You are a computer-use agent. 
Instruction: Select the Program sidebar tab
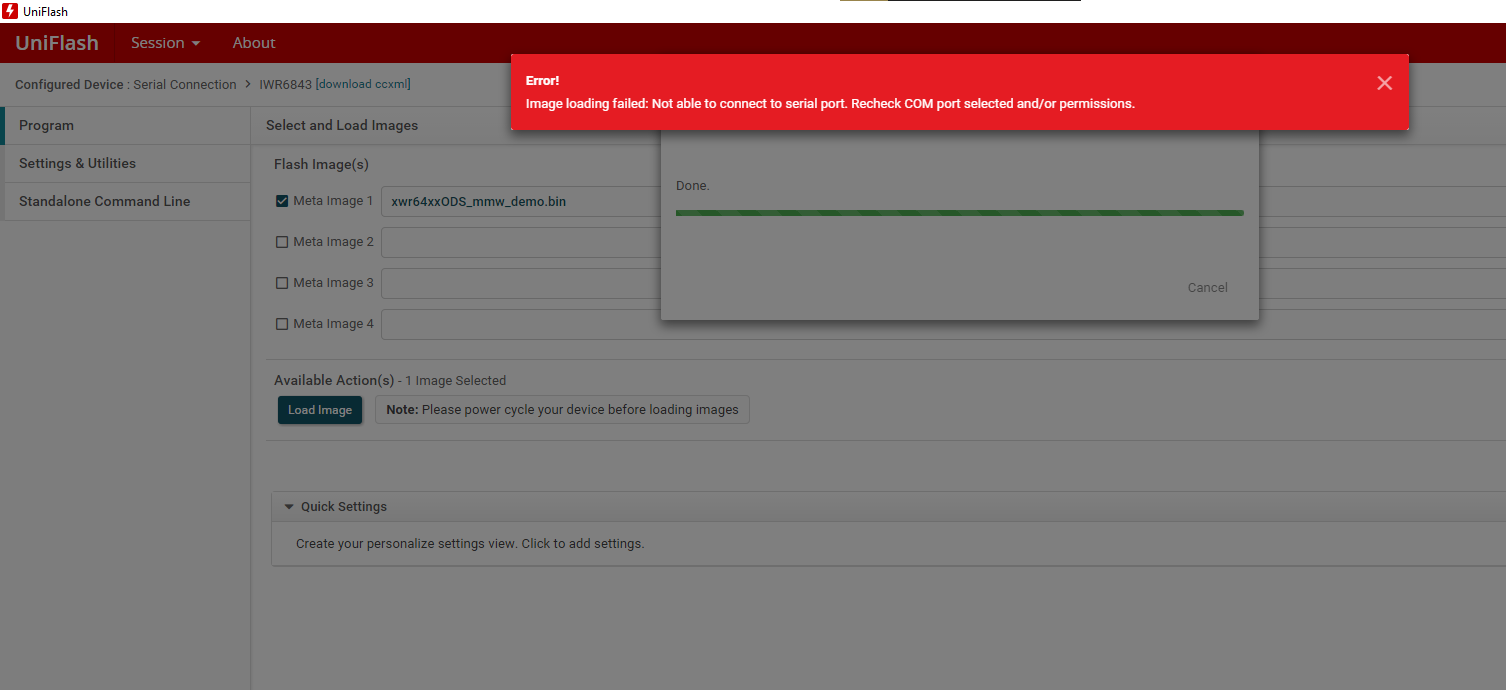(126, 126)
